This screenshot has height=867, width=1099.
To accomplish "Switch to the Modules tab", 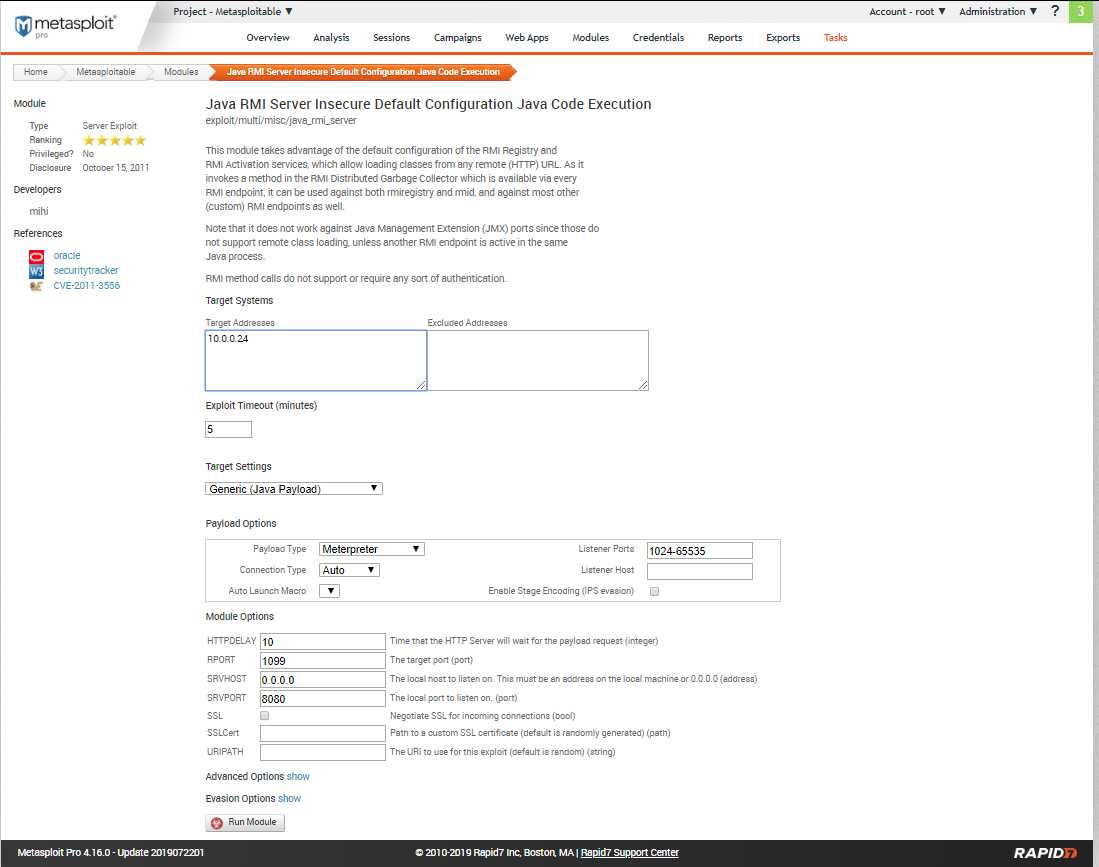I will [x=590, y=38].
